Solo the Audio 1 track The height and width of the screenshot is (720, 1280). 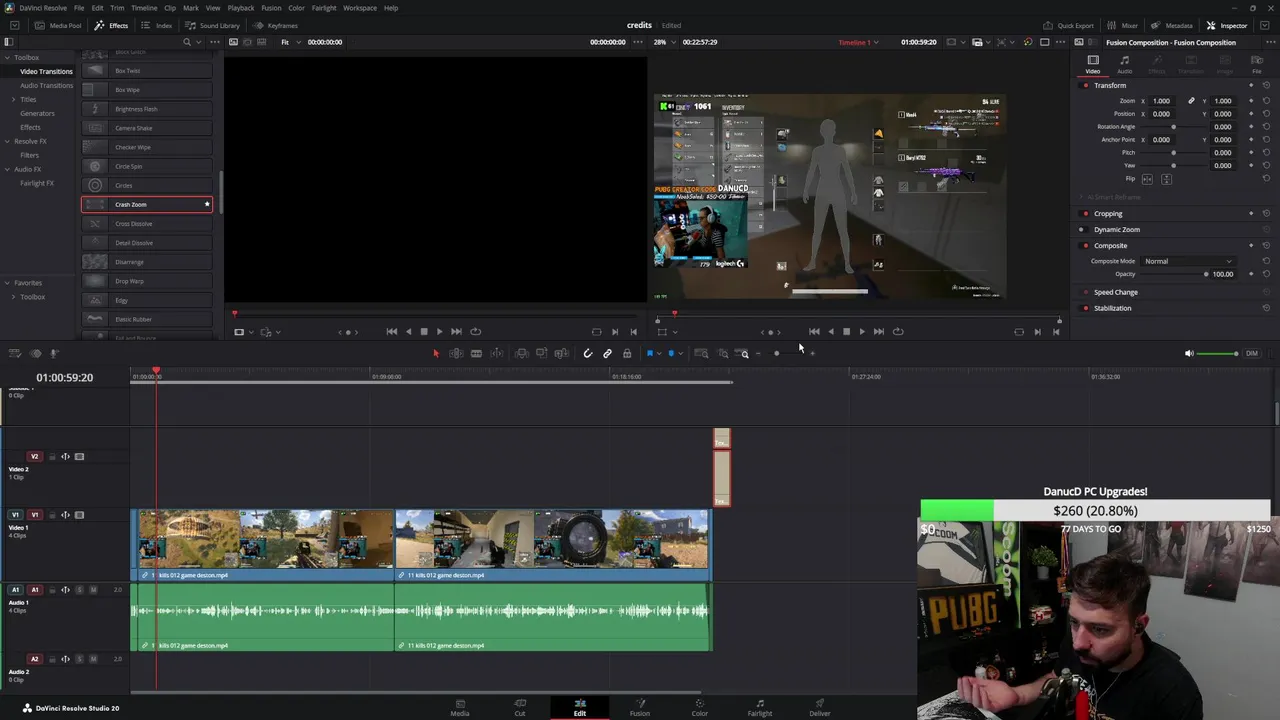(x=80, y=590)
